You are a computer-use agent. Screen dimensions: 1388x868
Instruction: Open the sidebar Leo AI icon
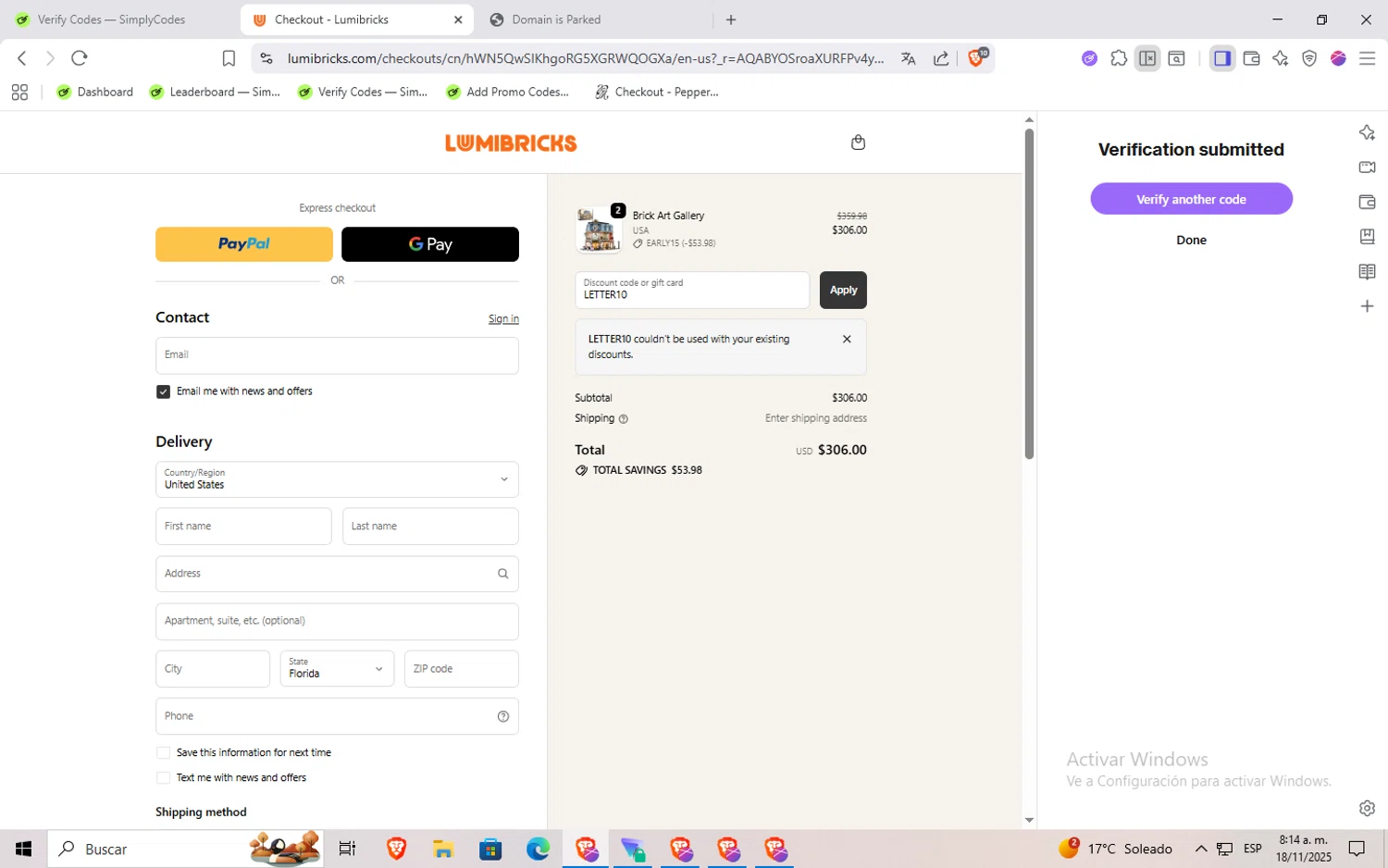pyautogui.click(x=1367, y=132)
